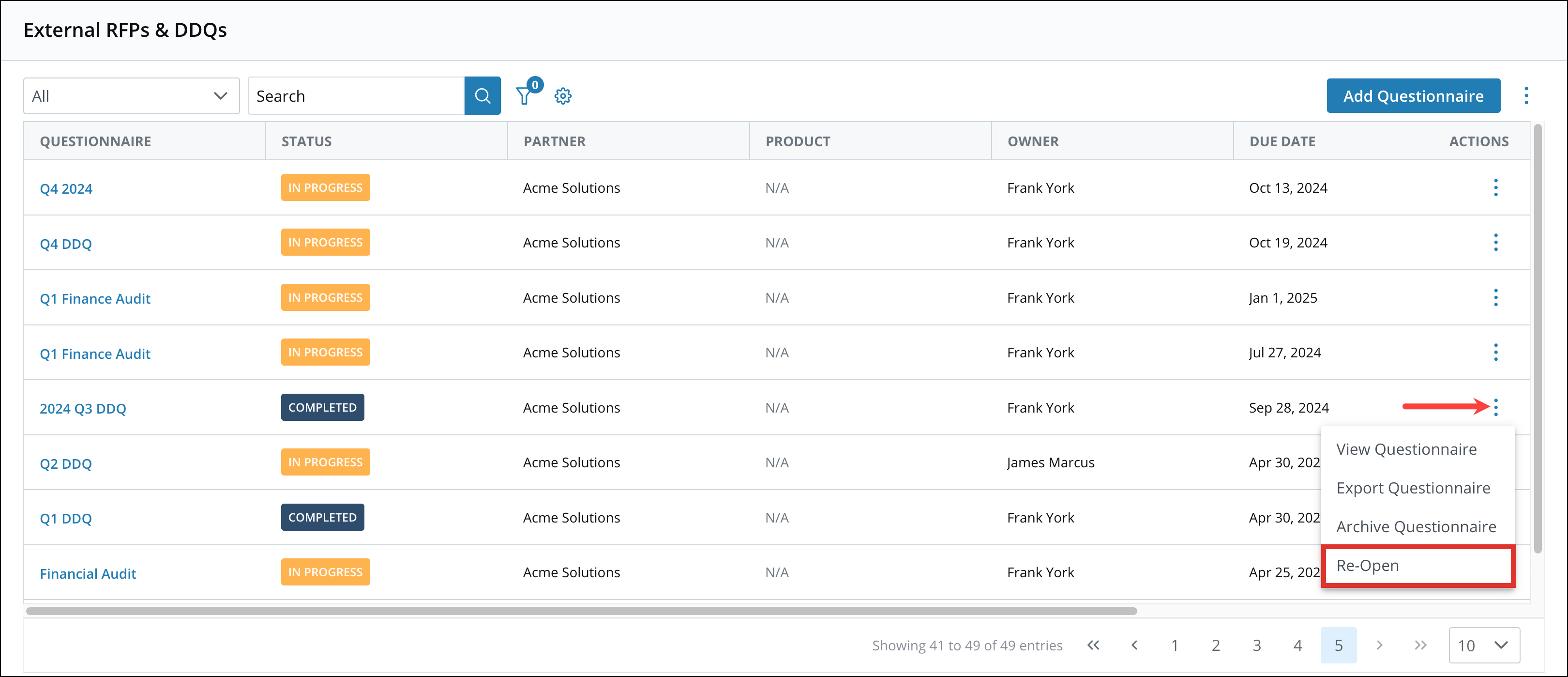This screenshot has width=1568, height=677.
Task: Open the filter funnel icon
Action: [x=524, y=96]
